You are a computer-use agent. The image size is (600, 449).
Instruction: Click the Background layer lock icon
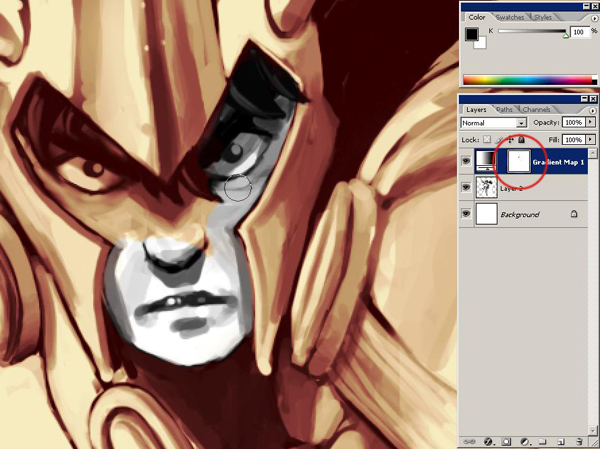coord(574,214)
